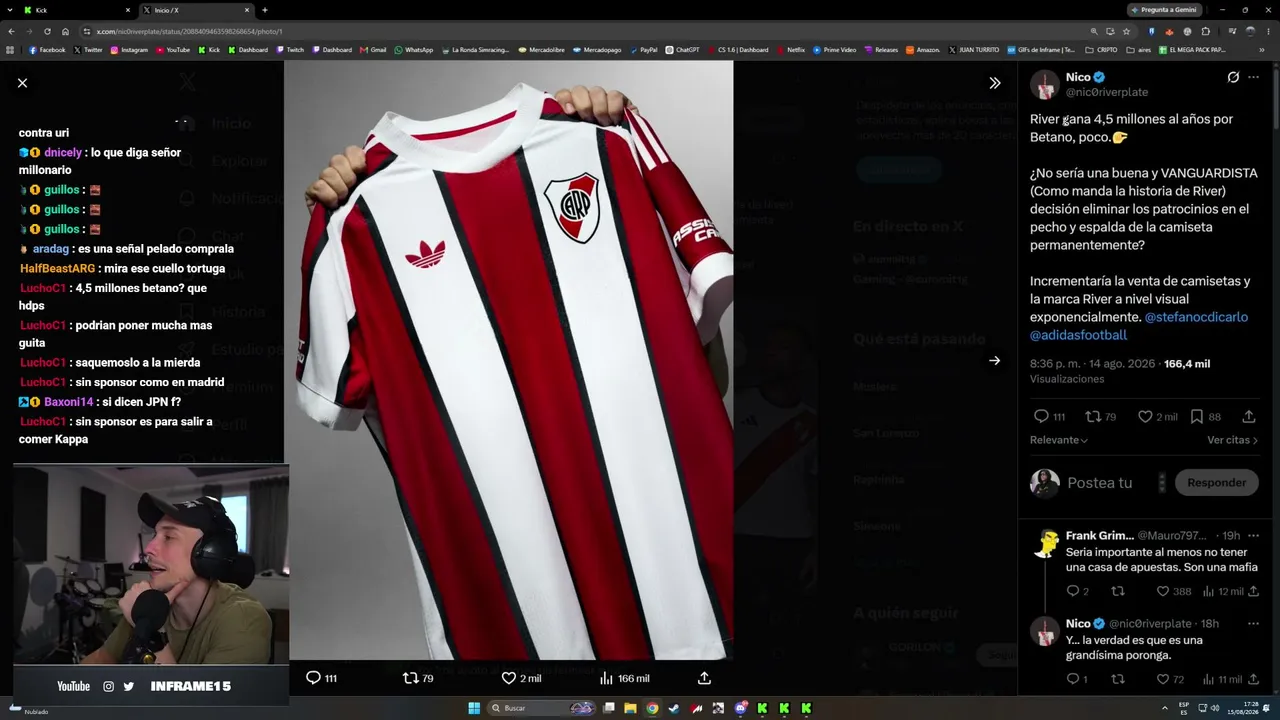The height and width of the screenshot is (720, 1280).
Task: Share icon below the photo
Action: pyautogui.click(x=704, y=678)
